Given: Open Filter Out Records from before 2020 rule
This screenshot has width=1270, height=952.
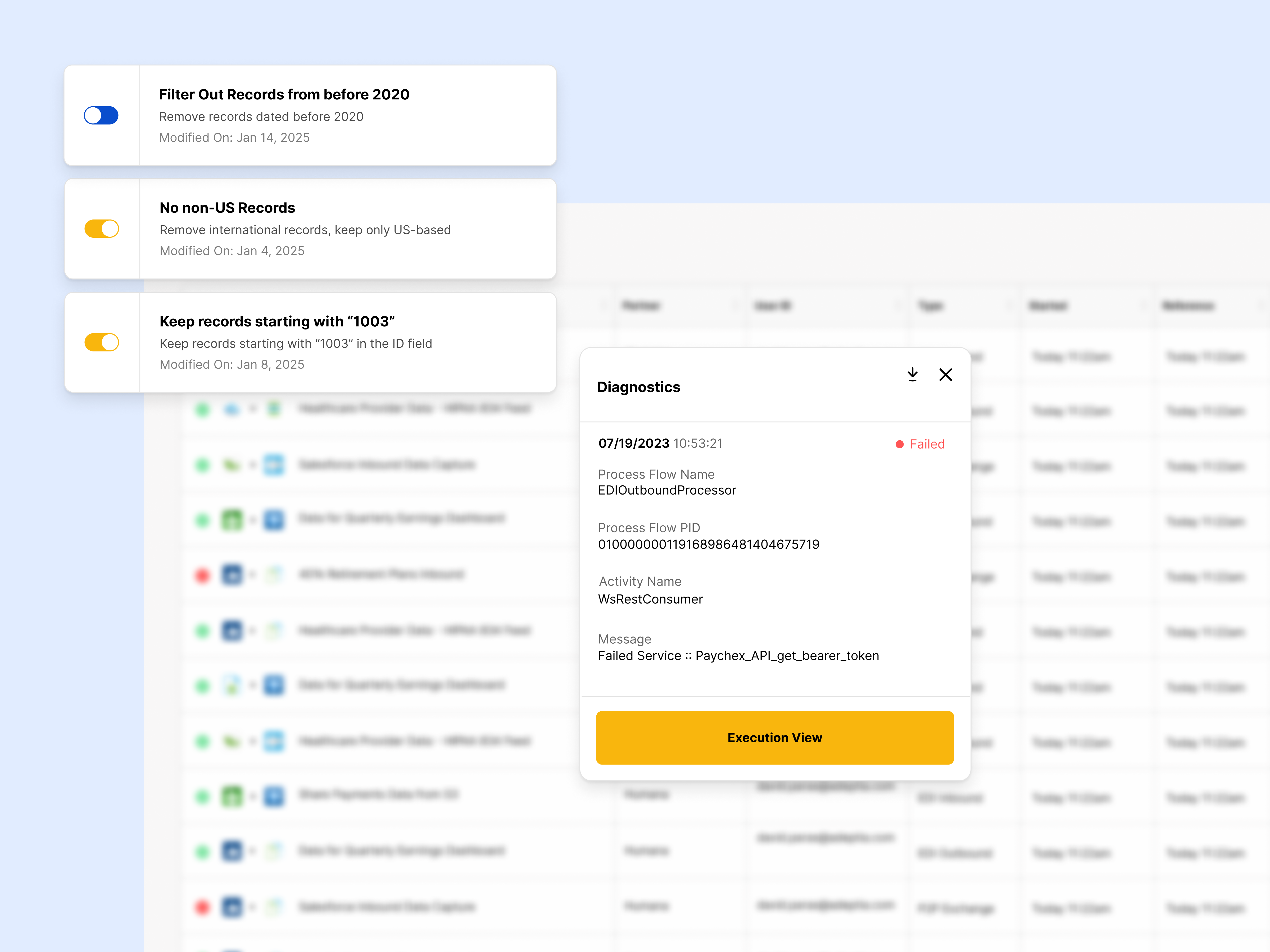Looking at the screenshot, I should coord(284,95).
